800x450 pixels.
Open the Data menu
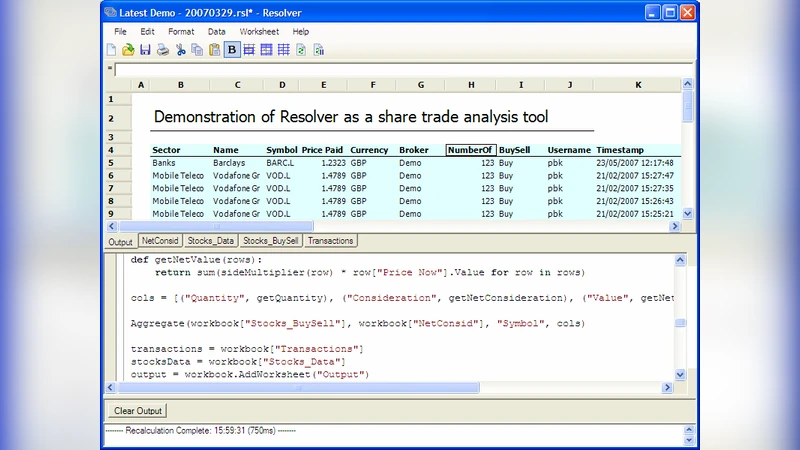pyautogui.click(x=216, y=31)
